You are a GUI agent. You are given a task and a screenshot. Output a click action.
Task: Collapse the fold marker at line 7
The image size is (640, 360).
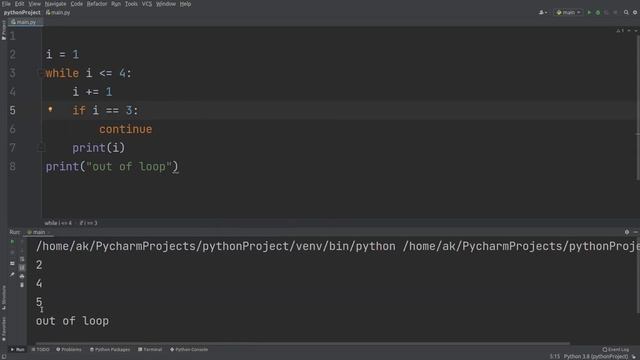tap(40, 148)
